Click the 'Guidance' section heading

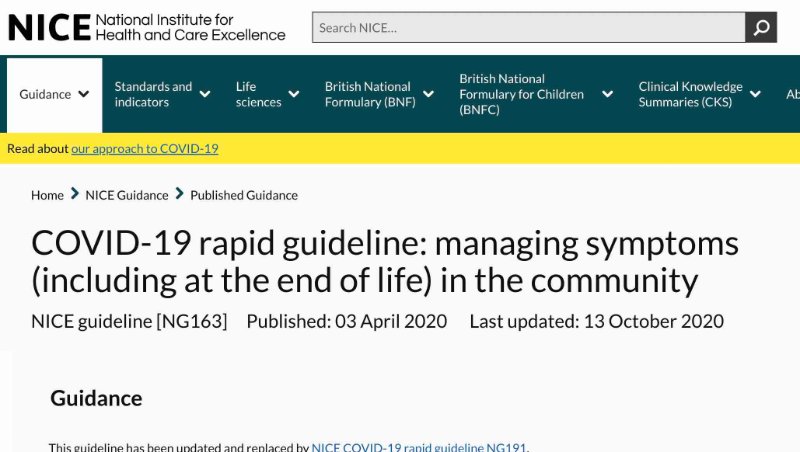96,398
